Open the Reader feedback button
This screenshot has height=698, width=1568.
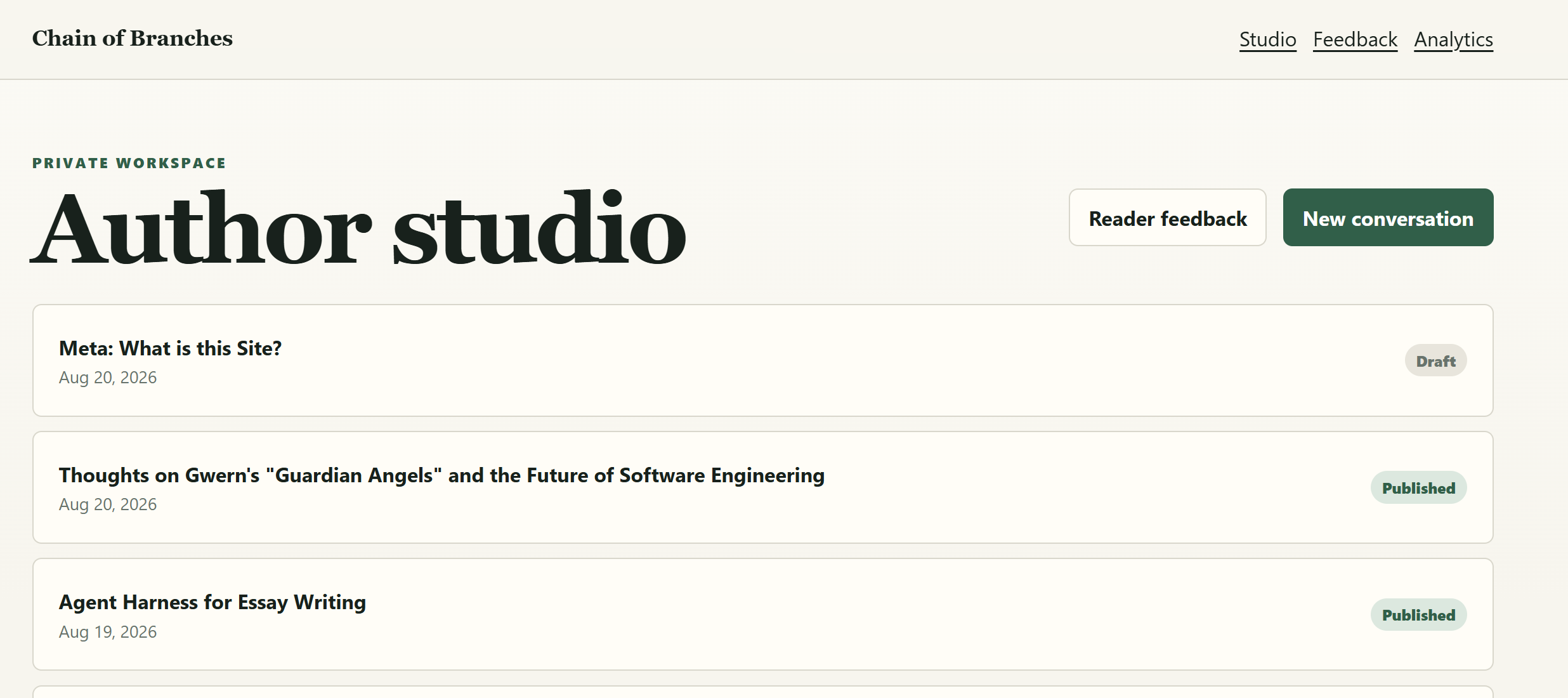1167,218
